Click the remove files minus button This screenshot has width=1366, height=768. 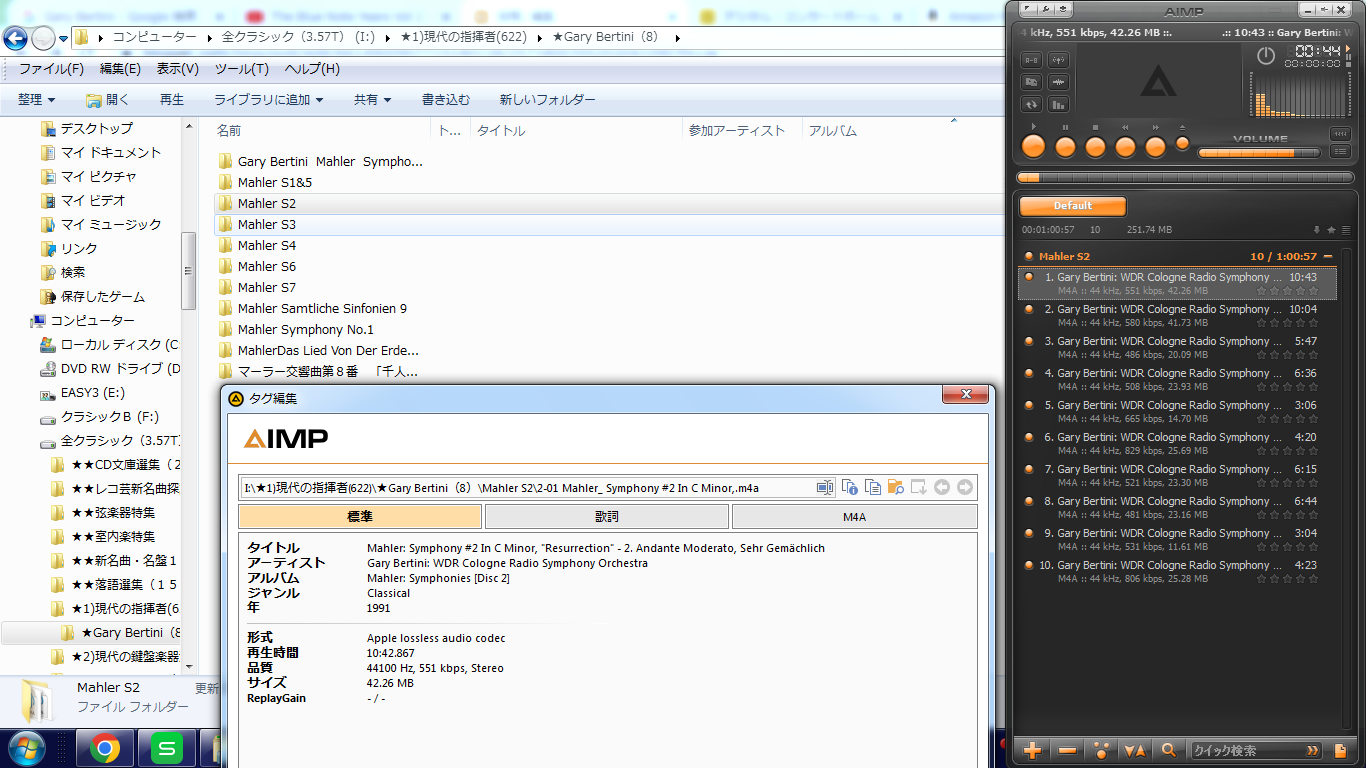pos(1067,750)
